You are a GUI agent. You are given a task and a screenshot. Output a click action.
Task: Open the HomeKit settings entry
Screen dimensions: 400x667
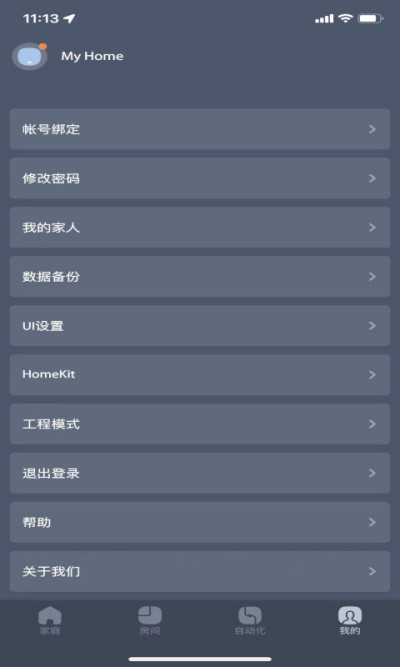tap(200, 375)
